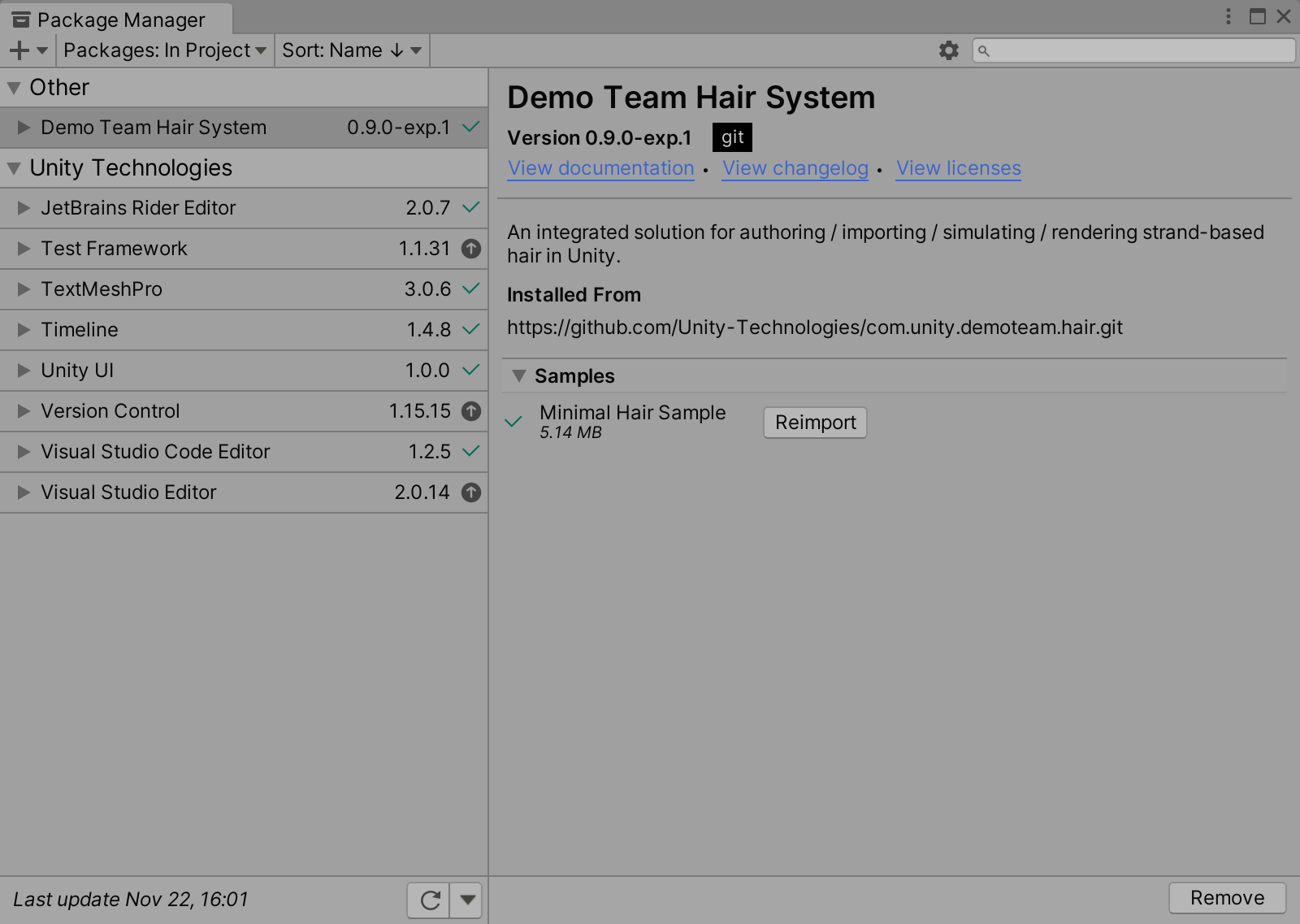Click the installed checkmark next to Timeline

(470, 330)
